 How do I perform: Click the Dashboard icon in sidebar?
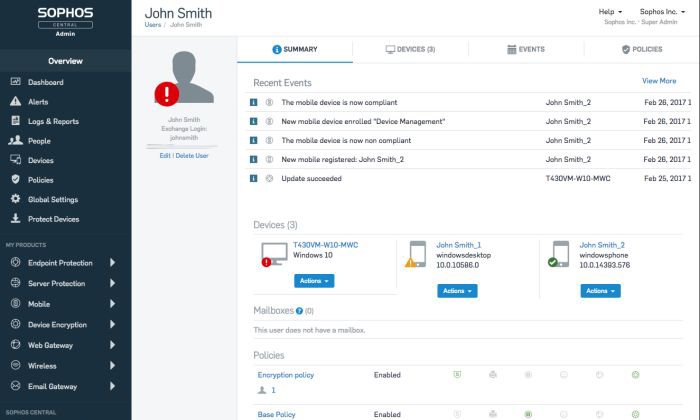coord(16,82)
